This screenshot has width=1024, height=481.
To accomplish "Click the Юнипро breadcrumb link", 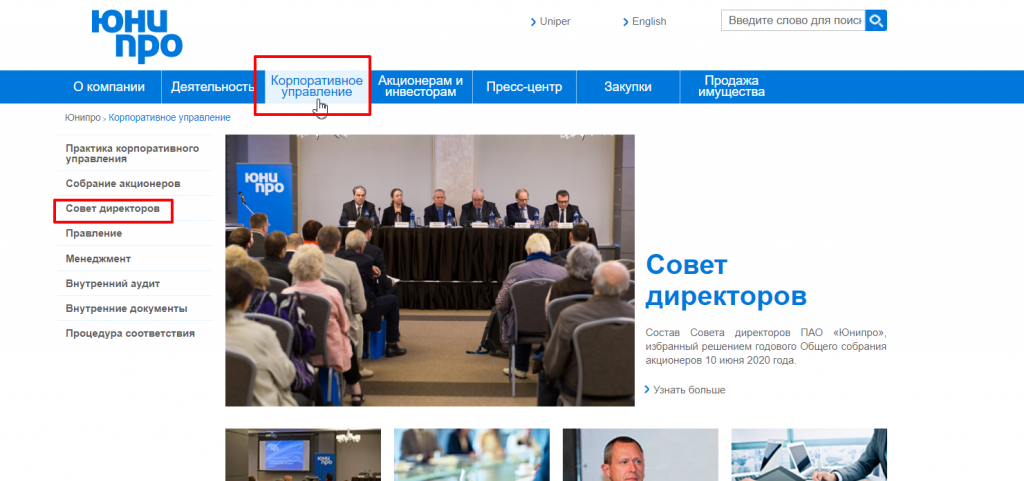I will coord(82,118).
